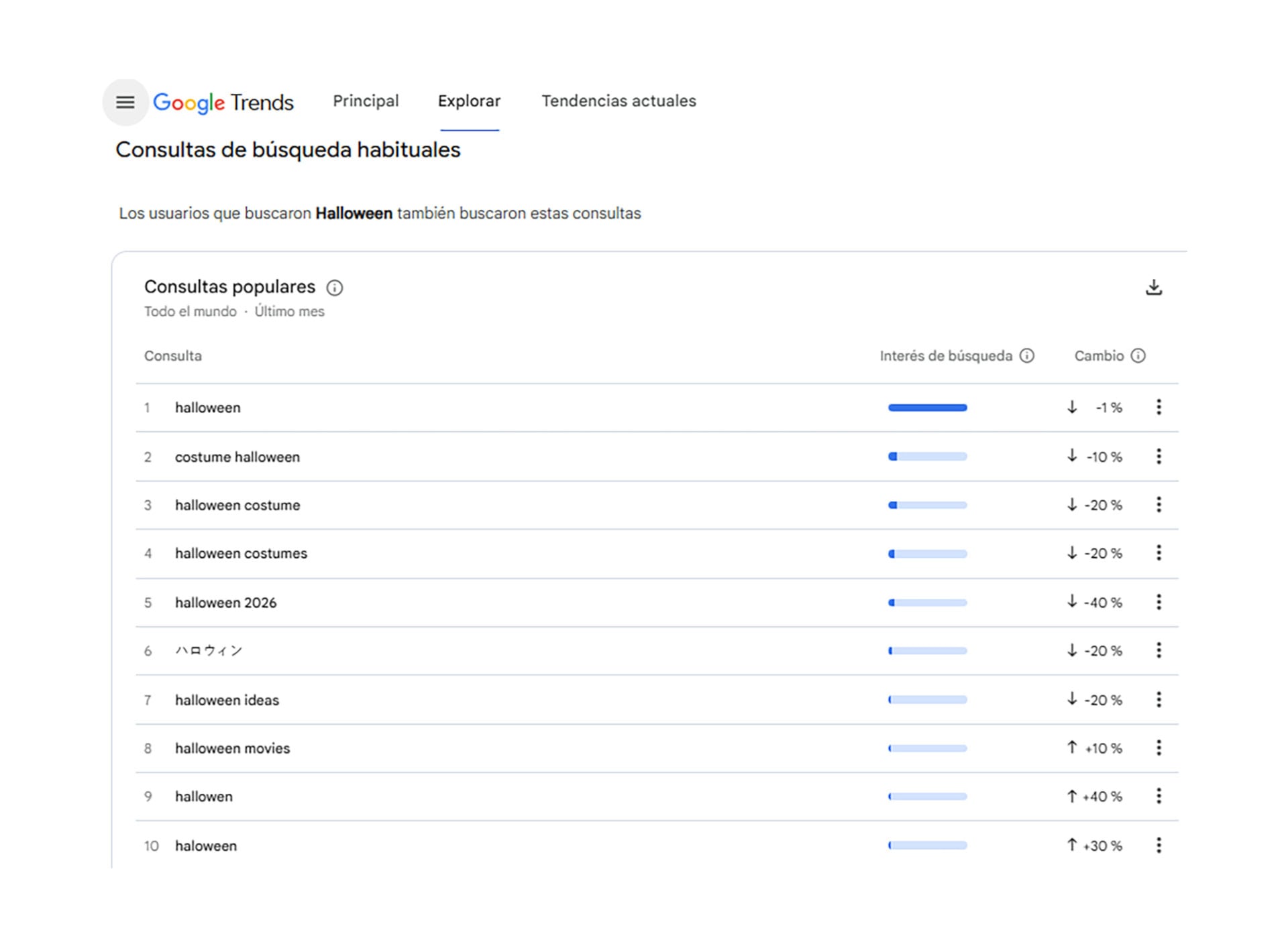This screenshot has height=936, width=1288.
Task: Click the interest bar for costume halloween
Action: coord(928,457)
